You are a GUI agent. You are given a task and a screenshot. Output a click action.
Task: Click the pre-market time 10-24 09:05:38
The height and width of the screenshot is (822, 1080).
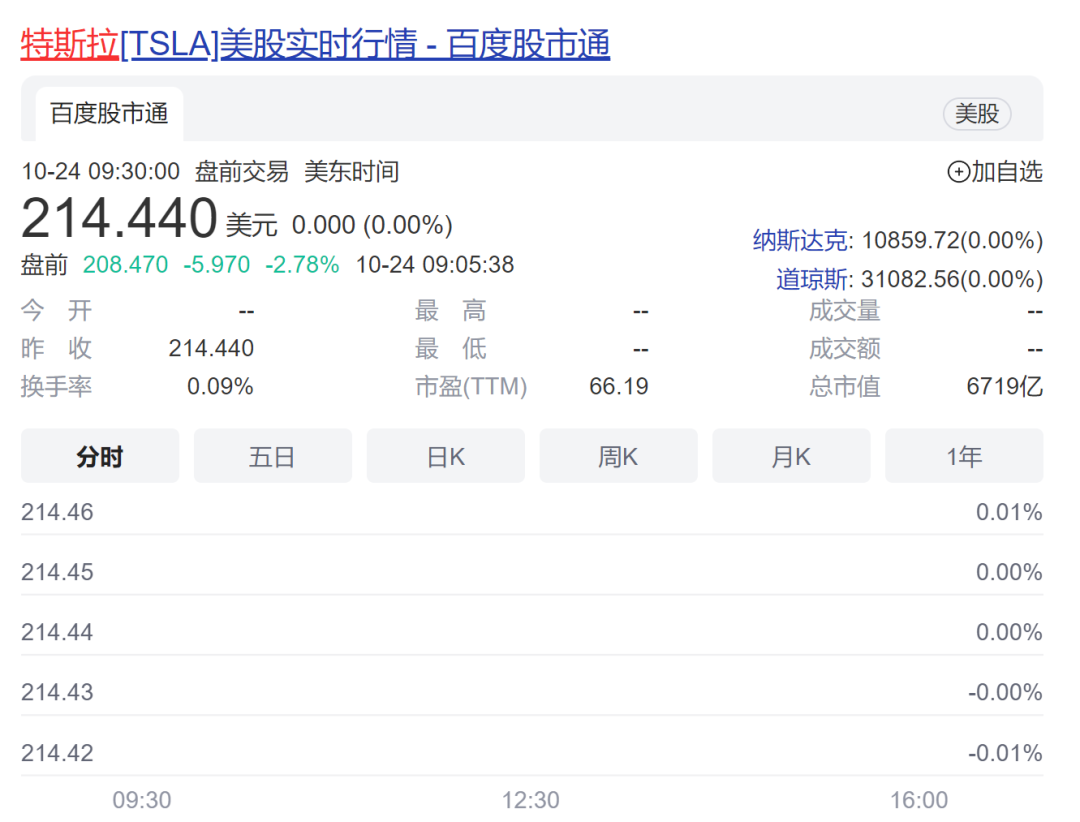(x=435, y=265)
